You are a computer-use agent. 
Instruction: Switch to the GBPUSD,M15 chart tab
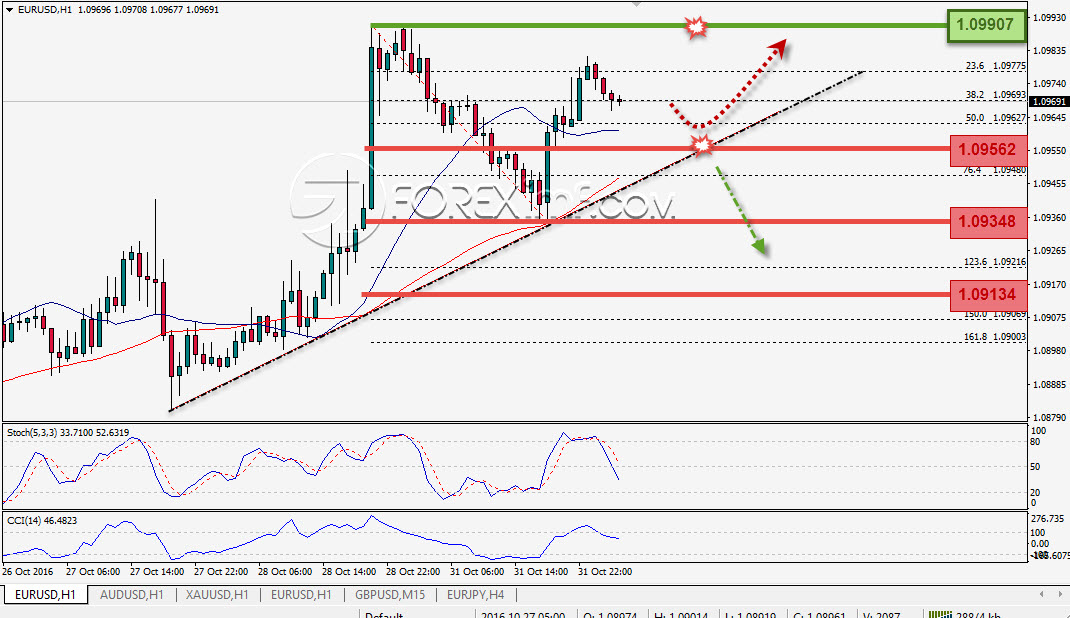click(x=390, y=595)
